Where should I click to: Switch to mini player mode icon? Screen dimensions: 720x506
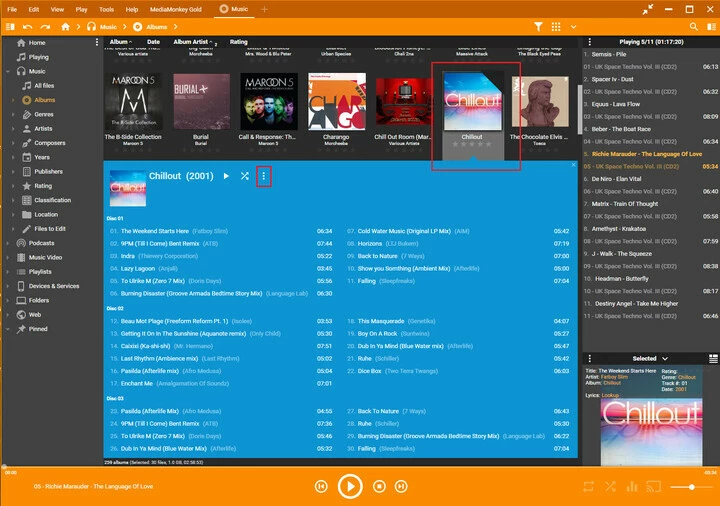[x=648, y=9]
